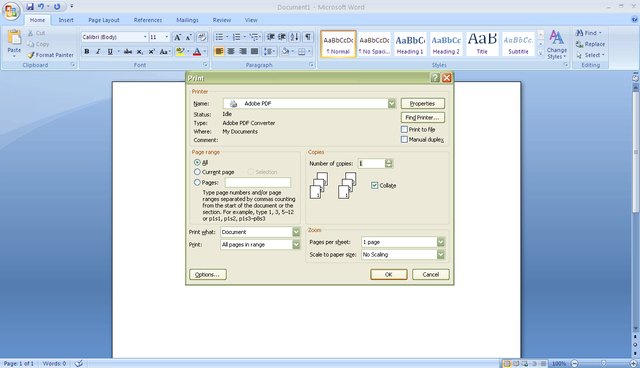640x368 pixels.
Task: Apply the Title style
Action: coord(482,44)
